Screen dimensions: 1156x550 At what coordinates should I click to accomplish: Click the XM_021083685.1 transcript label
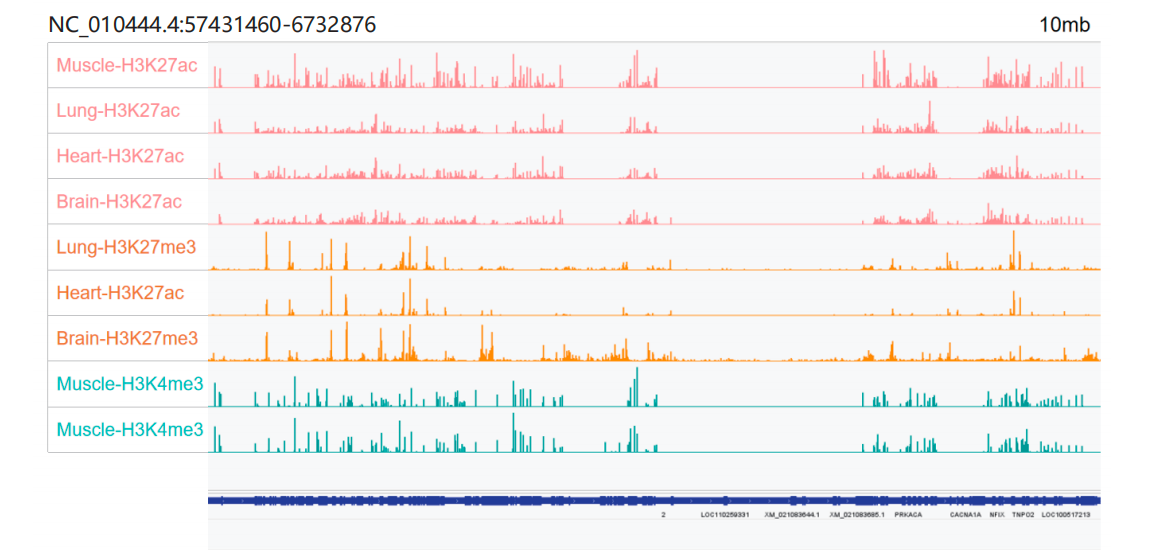(857, 515)
